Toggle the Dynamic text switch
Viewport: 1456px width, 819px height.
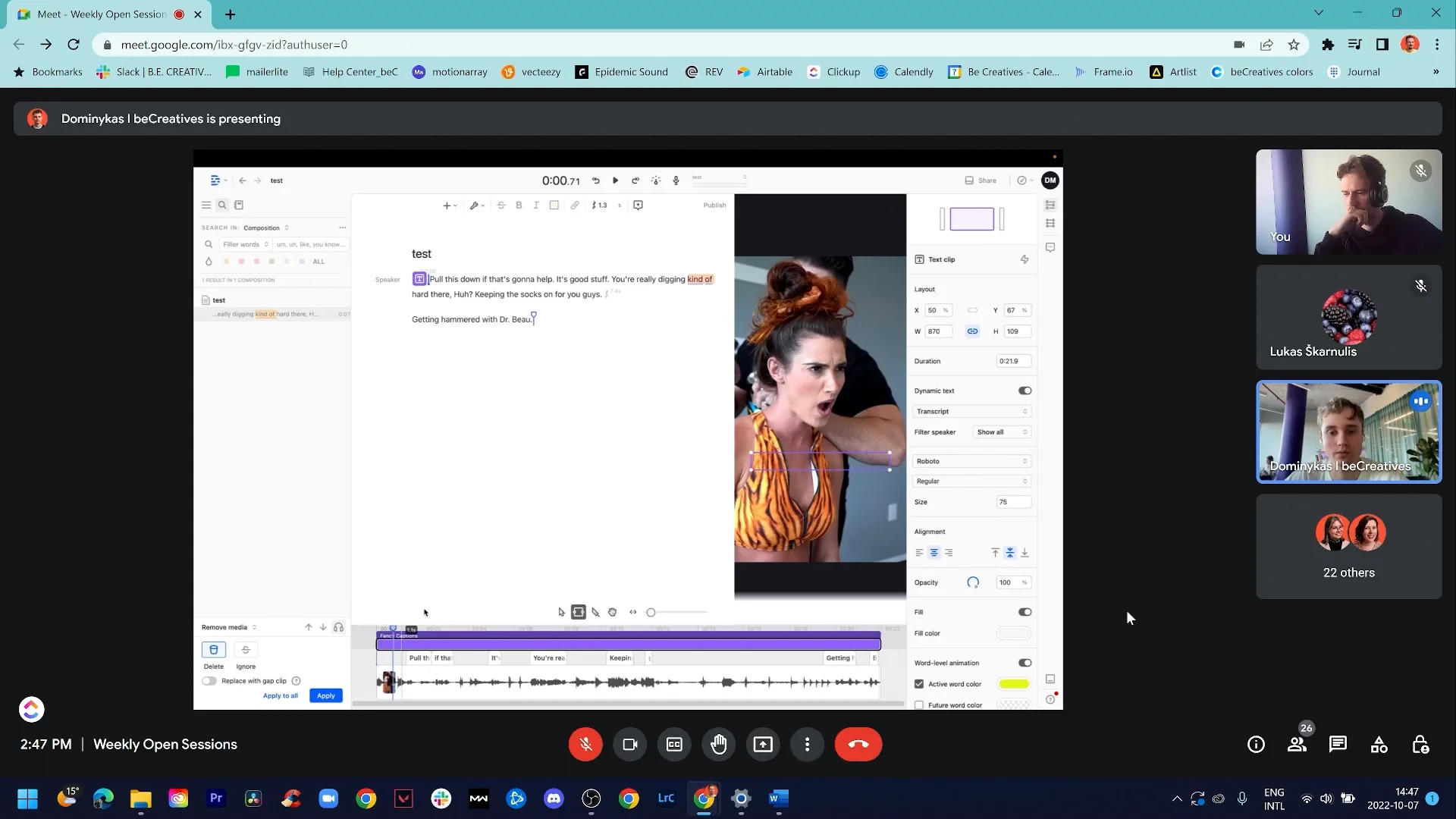tap(1025, 391)
